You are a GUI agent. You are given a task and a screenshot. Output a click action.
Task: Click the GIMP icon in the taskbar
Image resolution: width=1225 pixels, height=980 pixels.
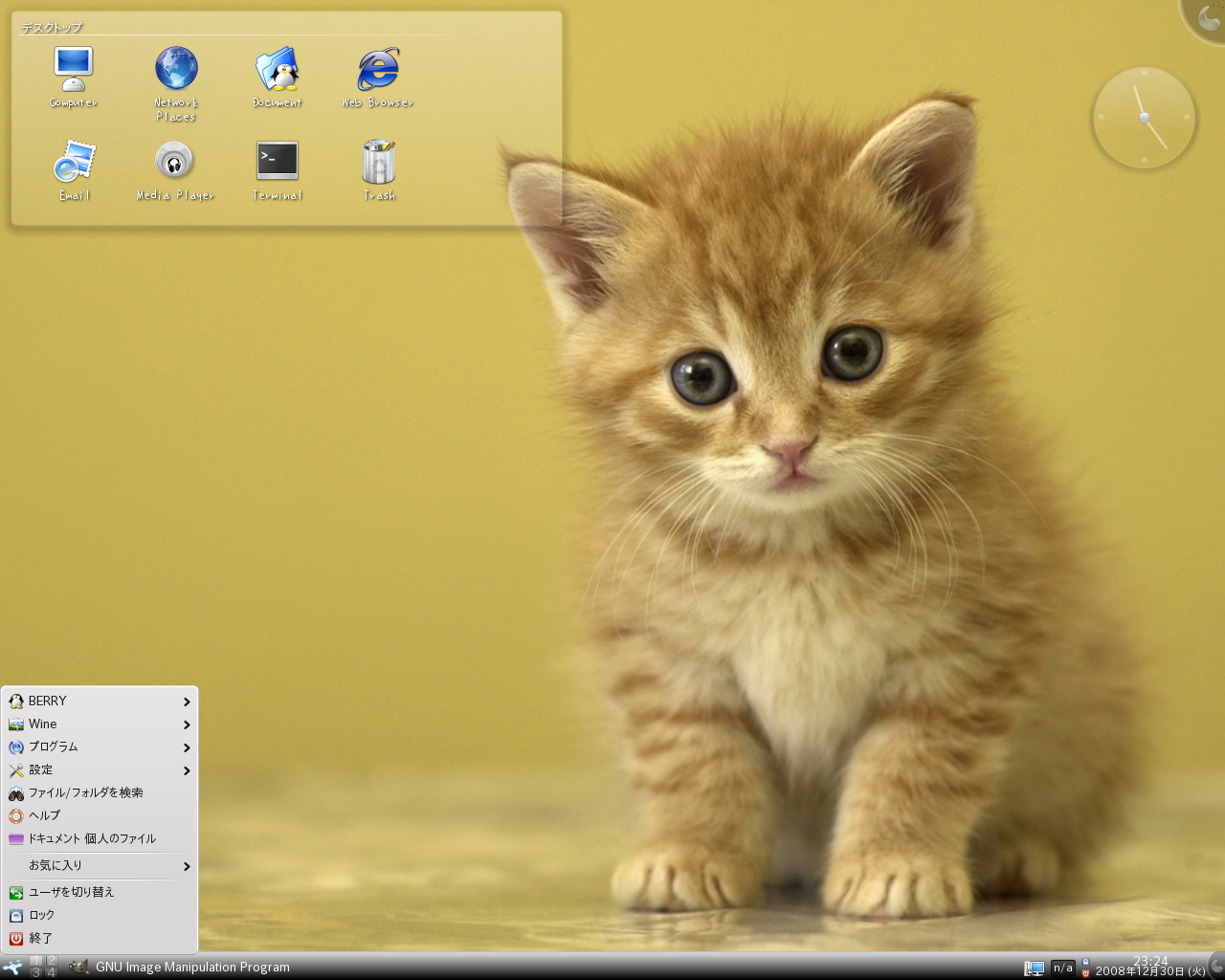(79, 967)
